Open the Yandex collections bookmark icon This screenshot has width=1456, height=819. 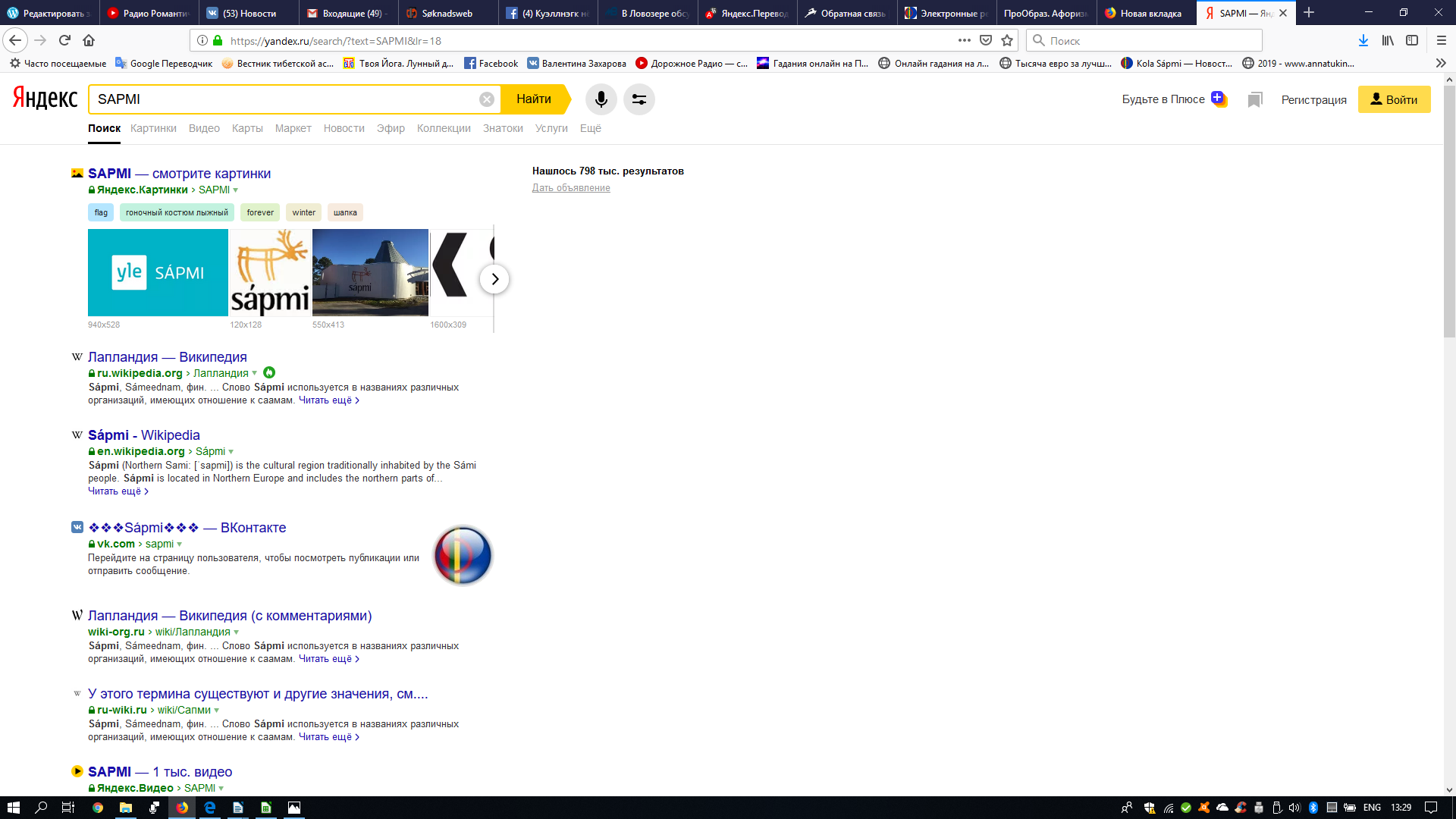point(1255,100)
